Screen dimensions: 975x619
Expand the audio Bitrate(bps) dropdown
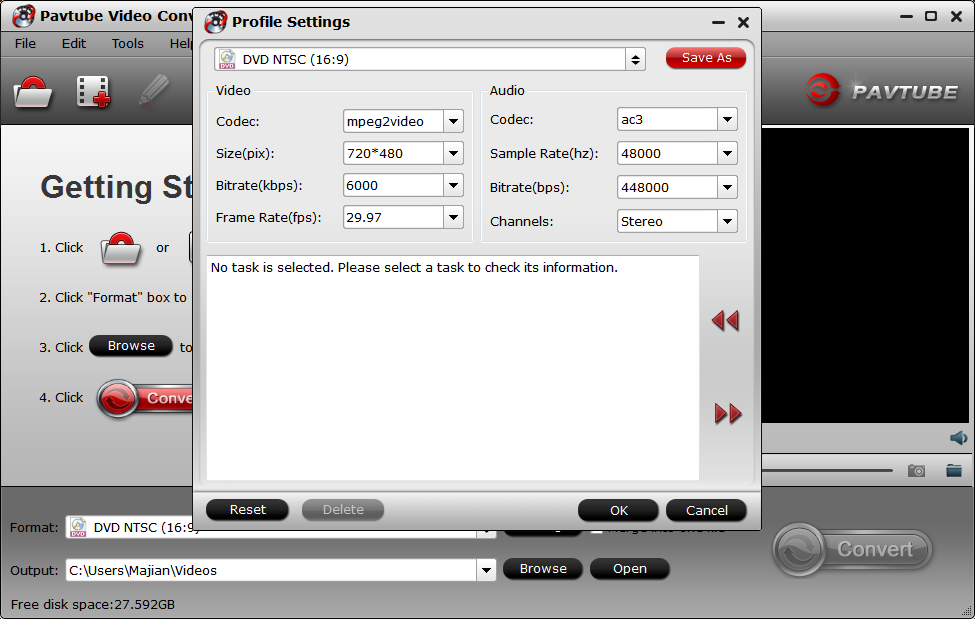(727, 187)
